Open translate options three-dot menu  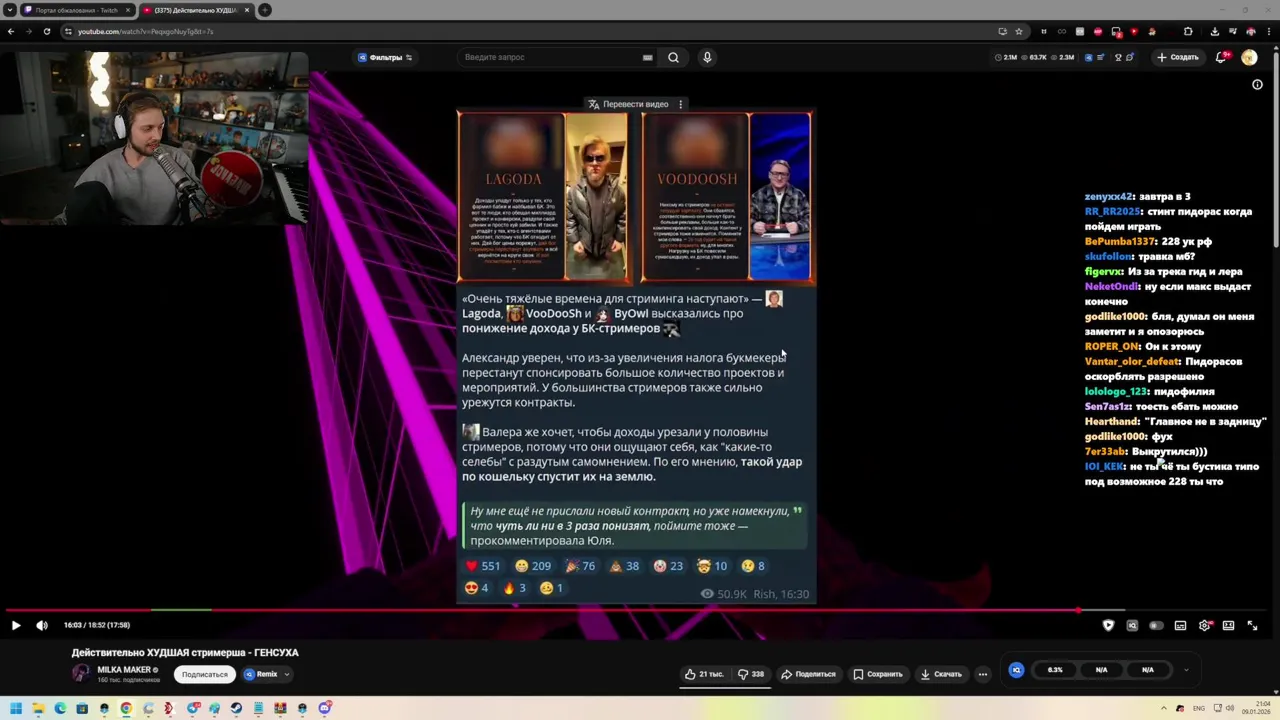(681, 104)
